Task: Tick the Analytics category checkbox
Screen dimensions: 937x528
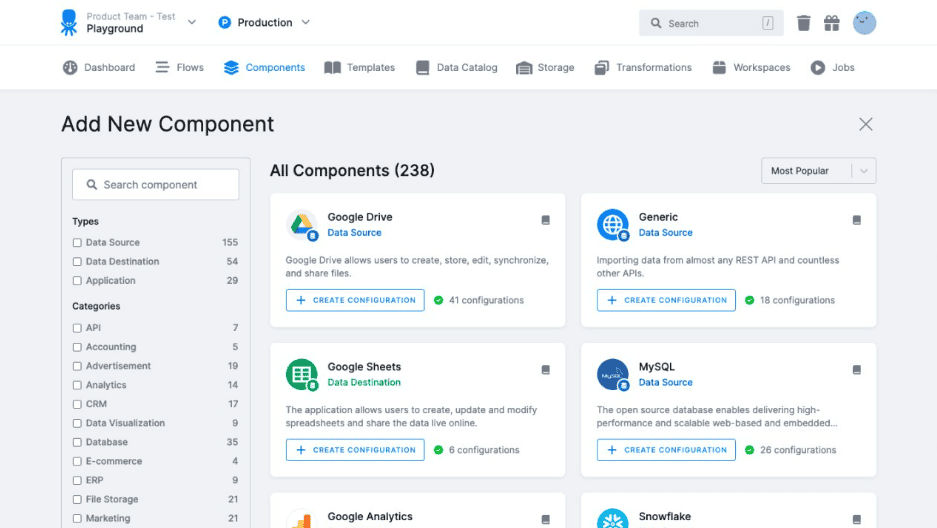Action: (77, 385)
